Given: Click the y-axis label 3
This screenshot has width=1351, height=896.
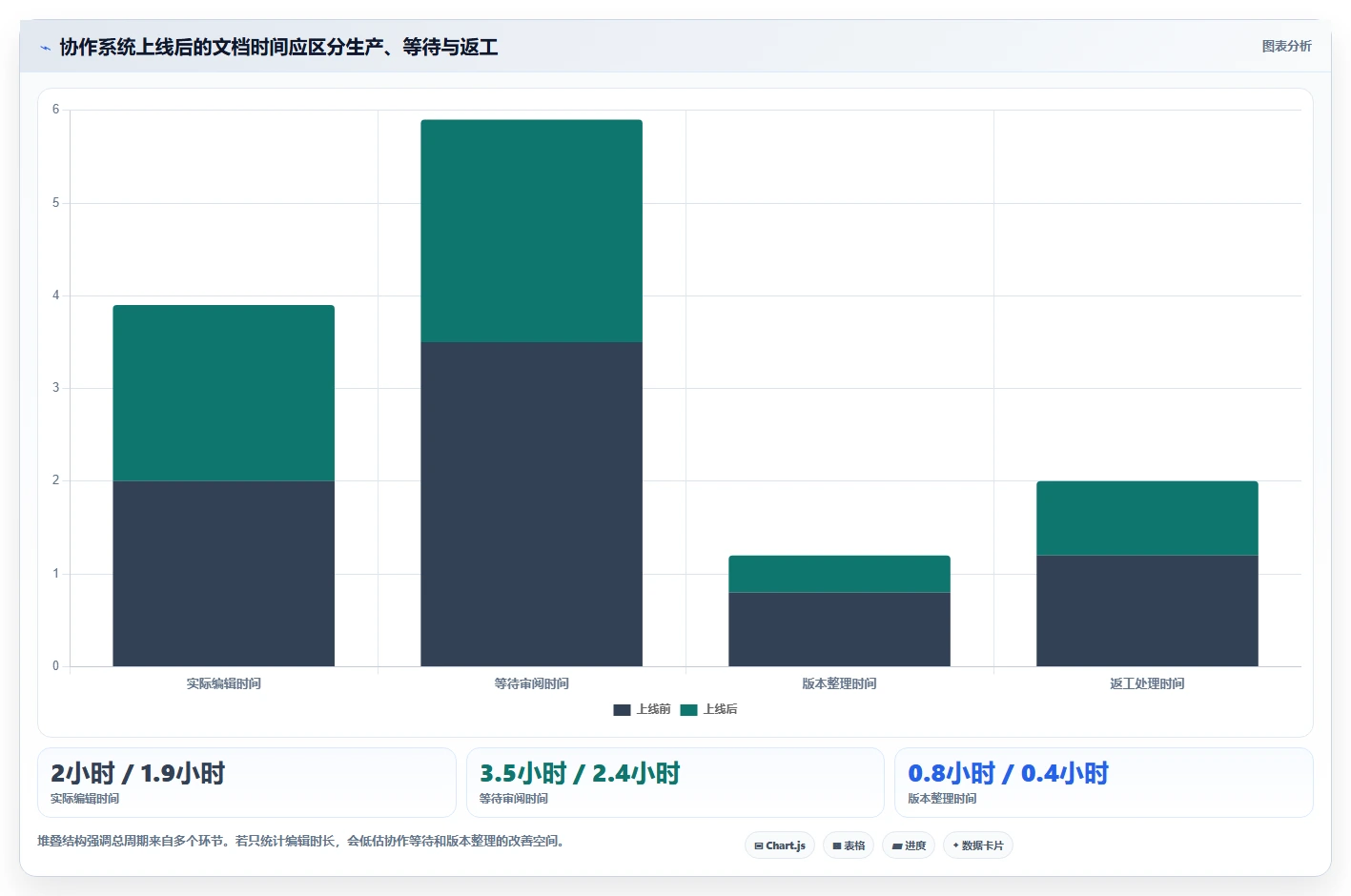Looking at the screenshot, I should (x=55, y=388).
